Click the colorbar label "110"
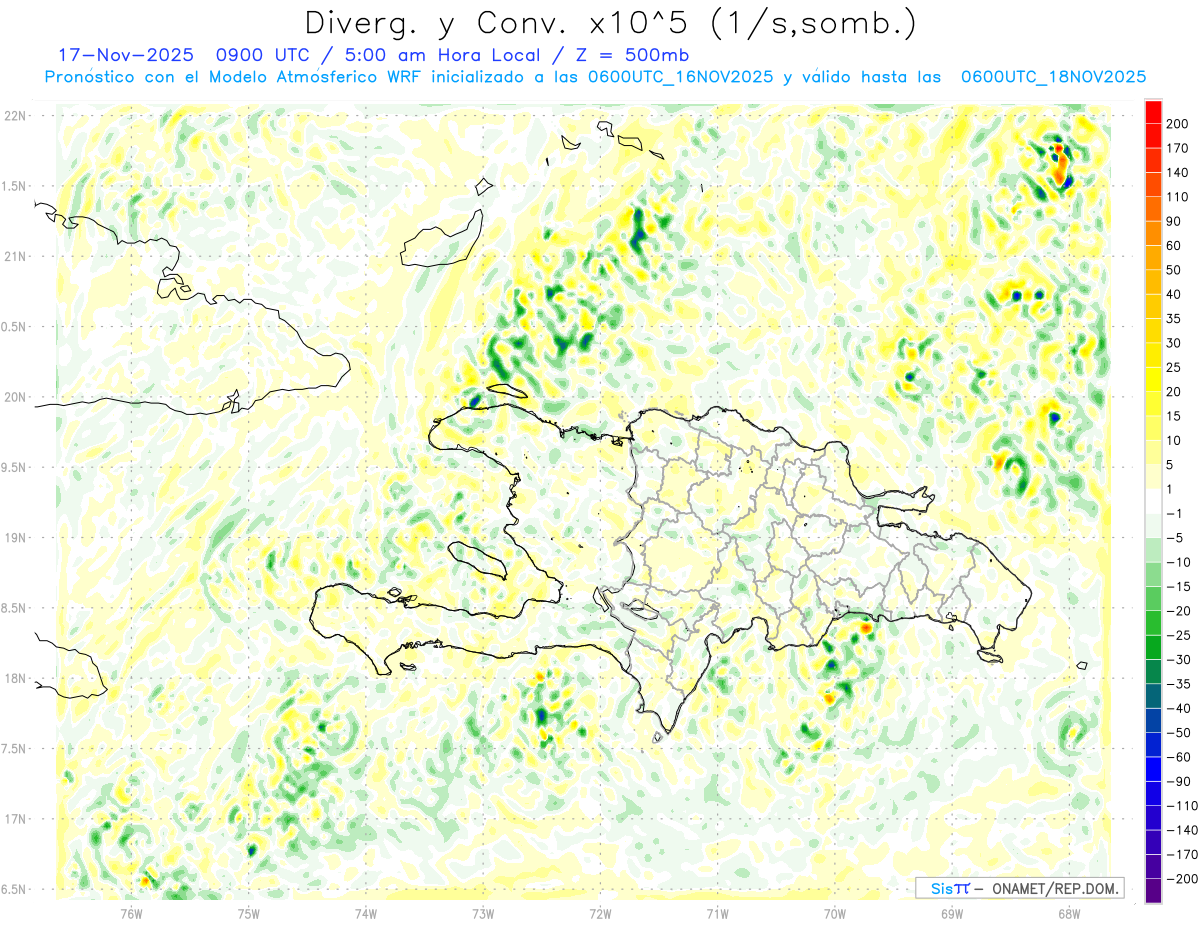1200x927 pixels. point(1179,197)
